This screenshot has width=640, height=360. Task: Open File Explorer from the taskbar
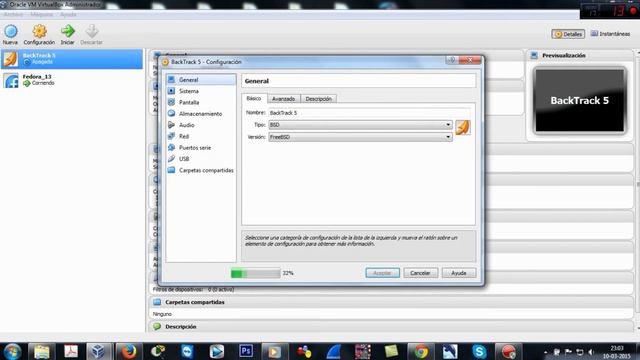41,351
